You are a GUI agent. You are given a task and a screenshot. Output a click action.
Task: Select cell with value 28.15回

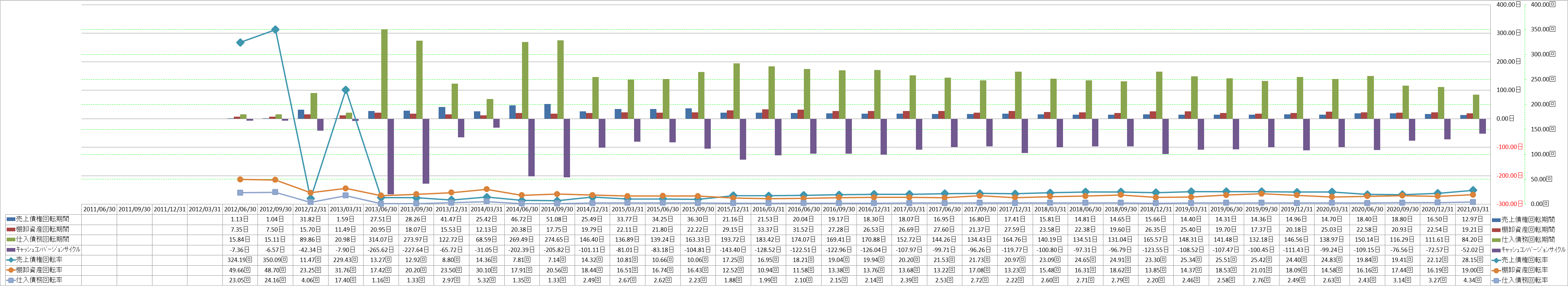[1473, 260]
